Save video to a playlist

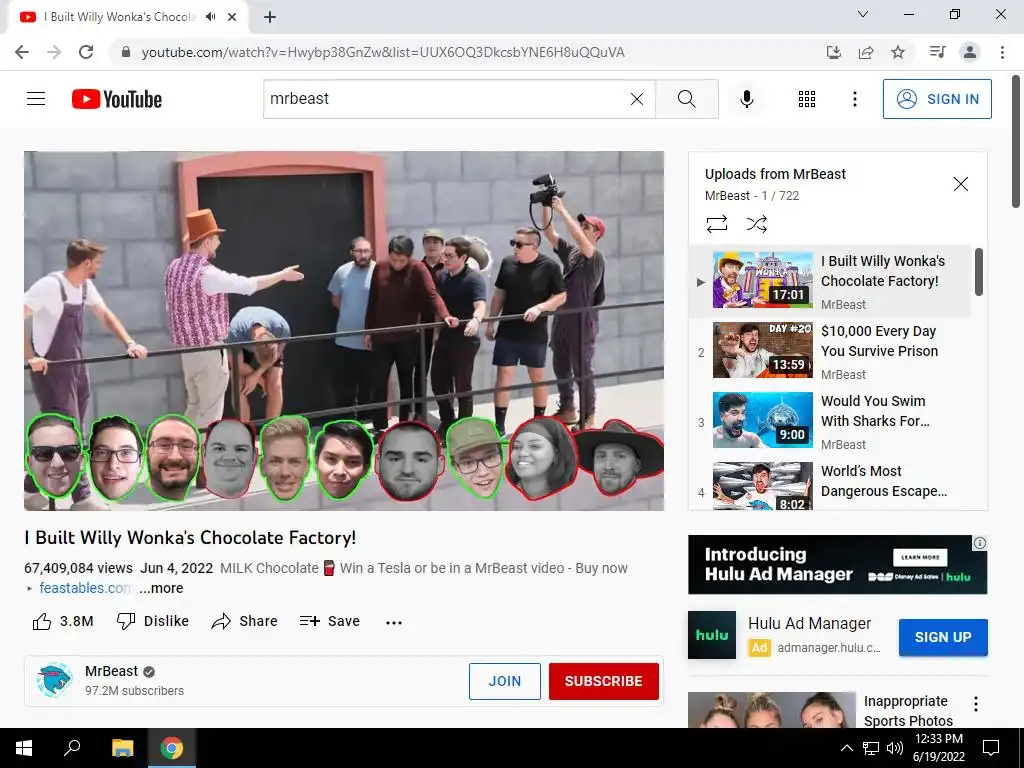pyautogui.click(x=330, y=621)
